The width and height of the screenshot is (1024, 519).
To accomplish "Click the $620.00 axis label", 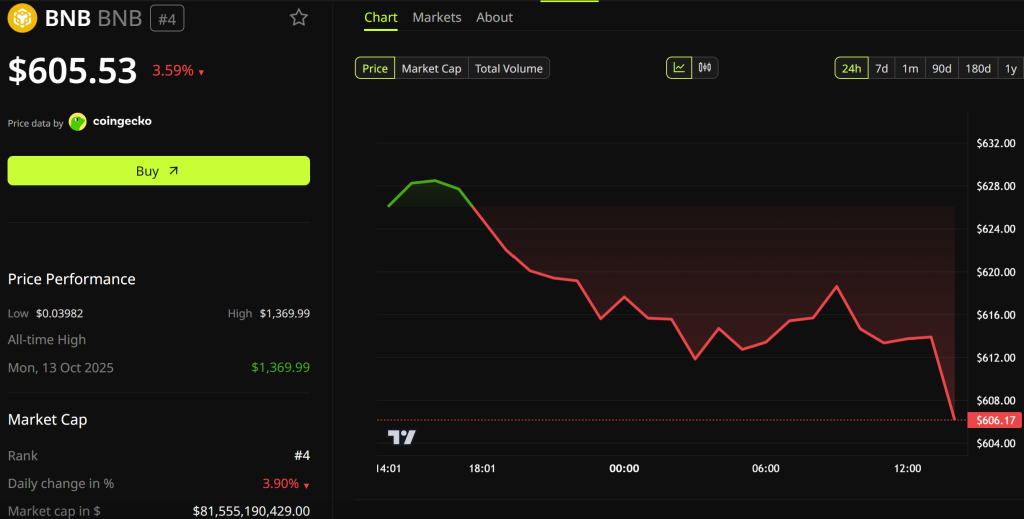I will click(x=996, y=272).
